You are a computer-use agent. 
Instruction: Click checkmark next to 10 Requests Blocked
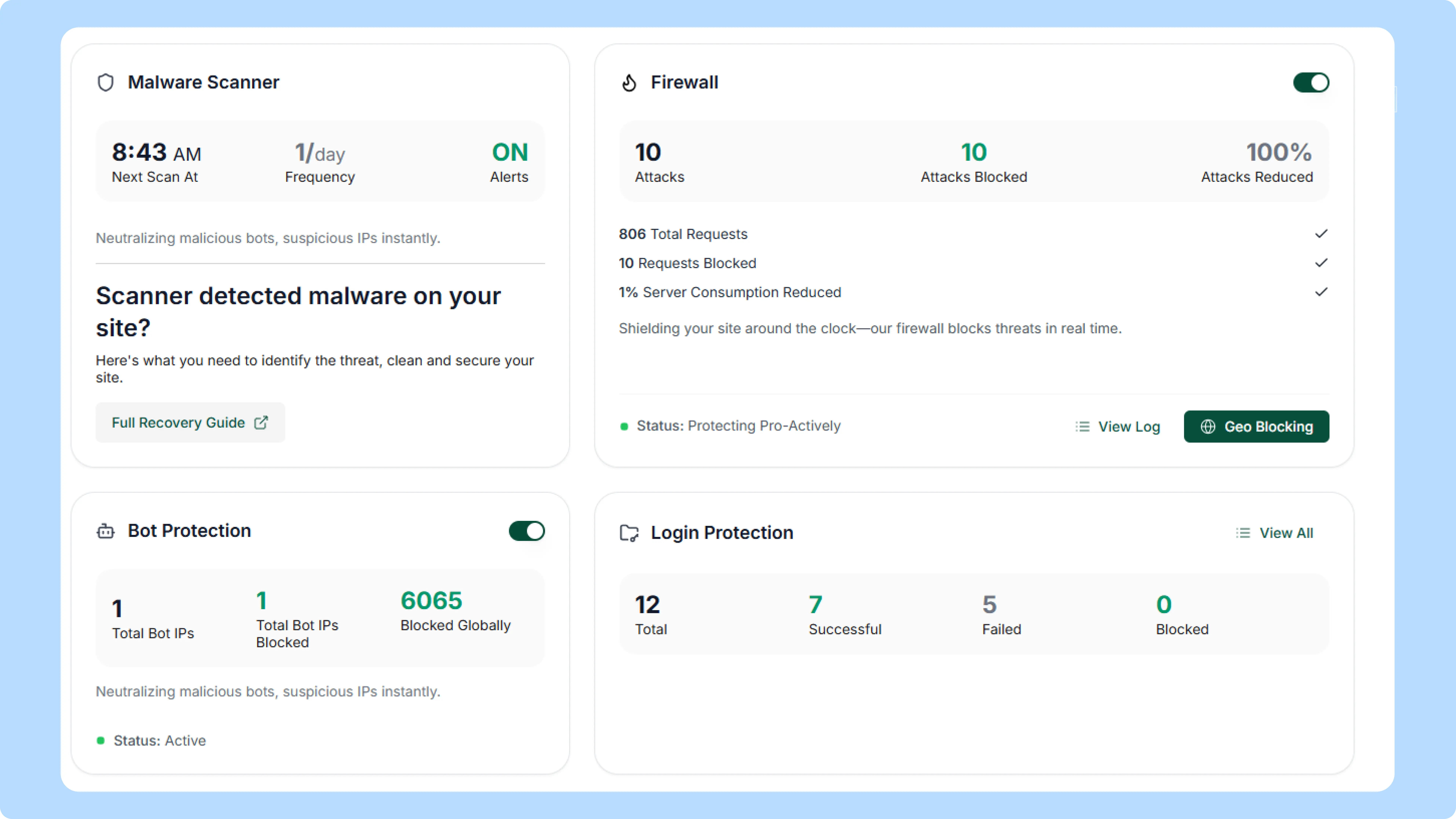pyautogui.click(x=1321, y=263)
